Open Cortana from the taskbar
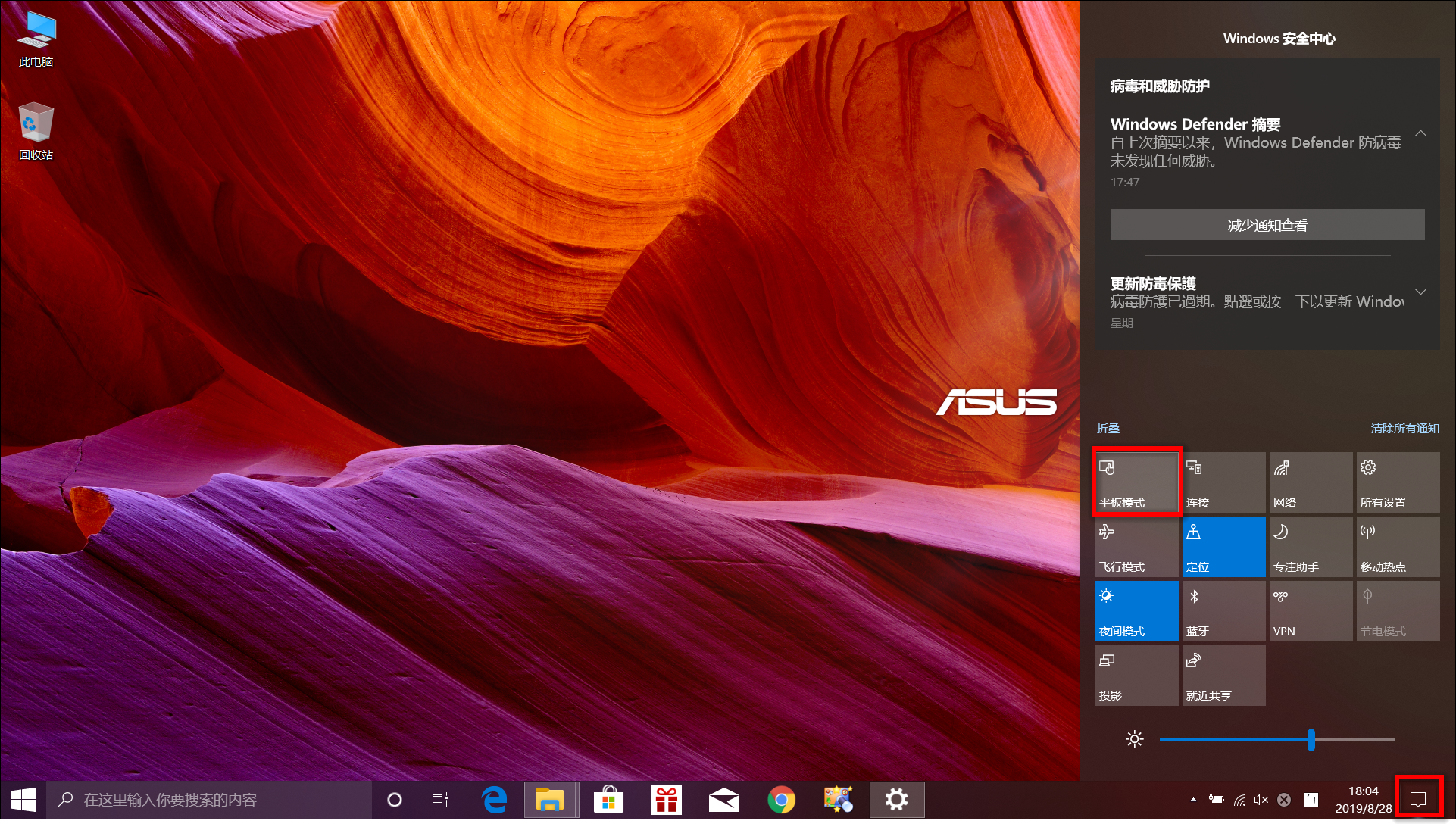Image resolution: width=1456 pixels, height=824 pixels. click(x=395, y=800)
